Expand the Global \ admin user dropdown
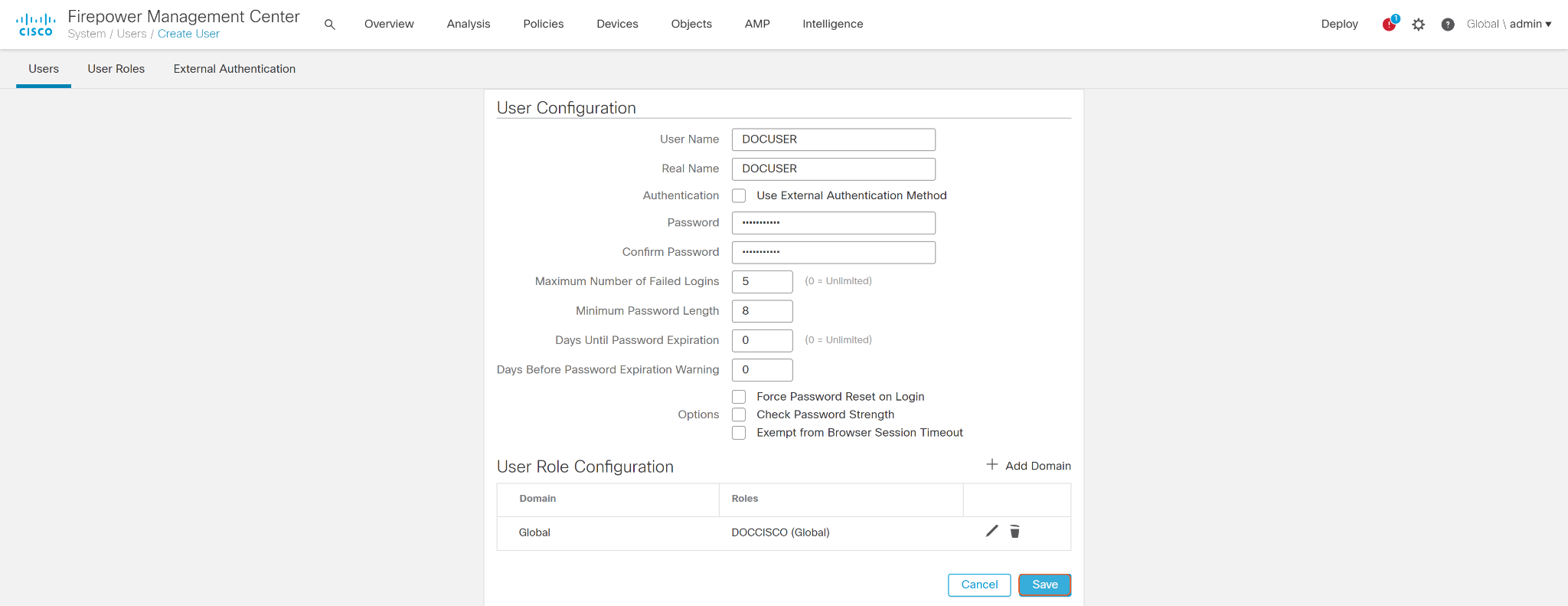 [1508, 25]
